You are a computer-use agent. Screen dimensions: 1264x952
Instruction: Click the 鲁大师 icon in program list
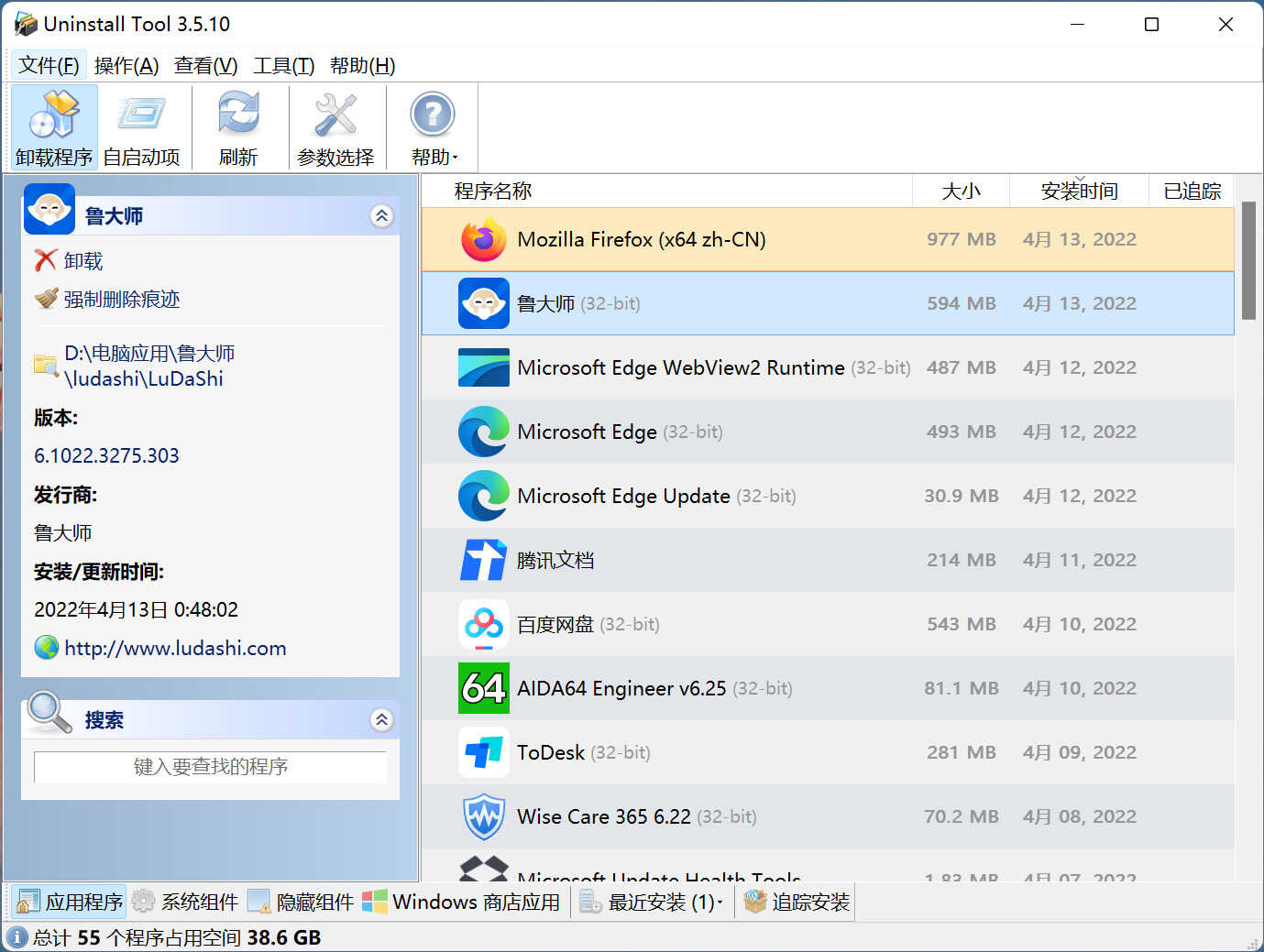pyautogui.click(x=484, y=303)
